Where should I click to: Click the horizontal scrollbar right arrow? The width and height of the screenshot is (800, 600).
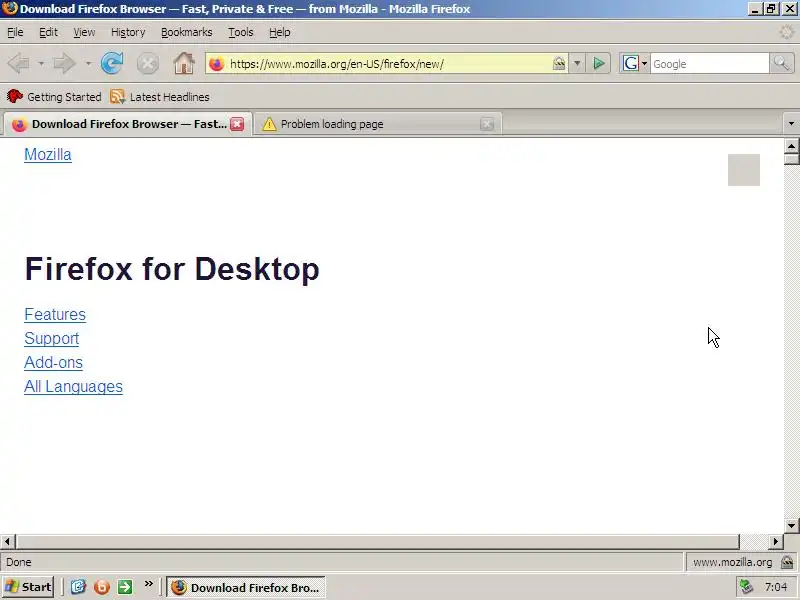776,541
